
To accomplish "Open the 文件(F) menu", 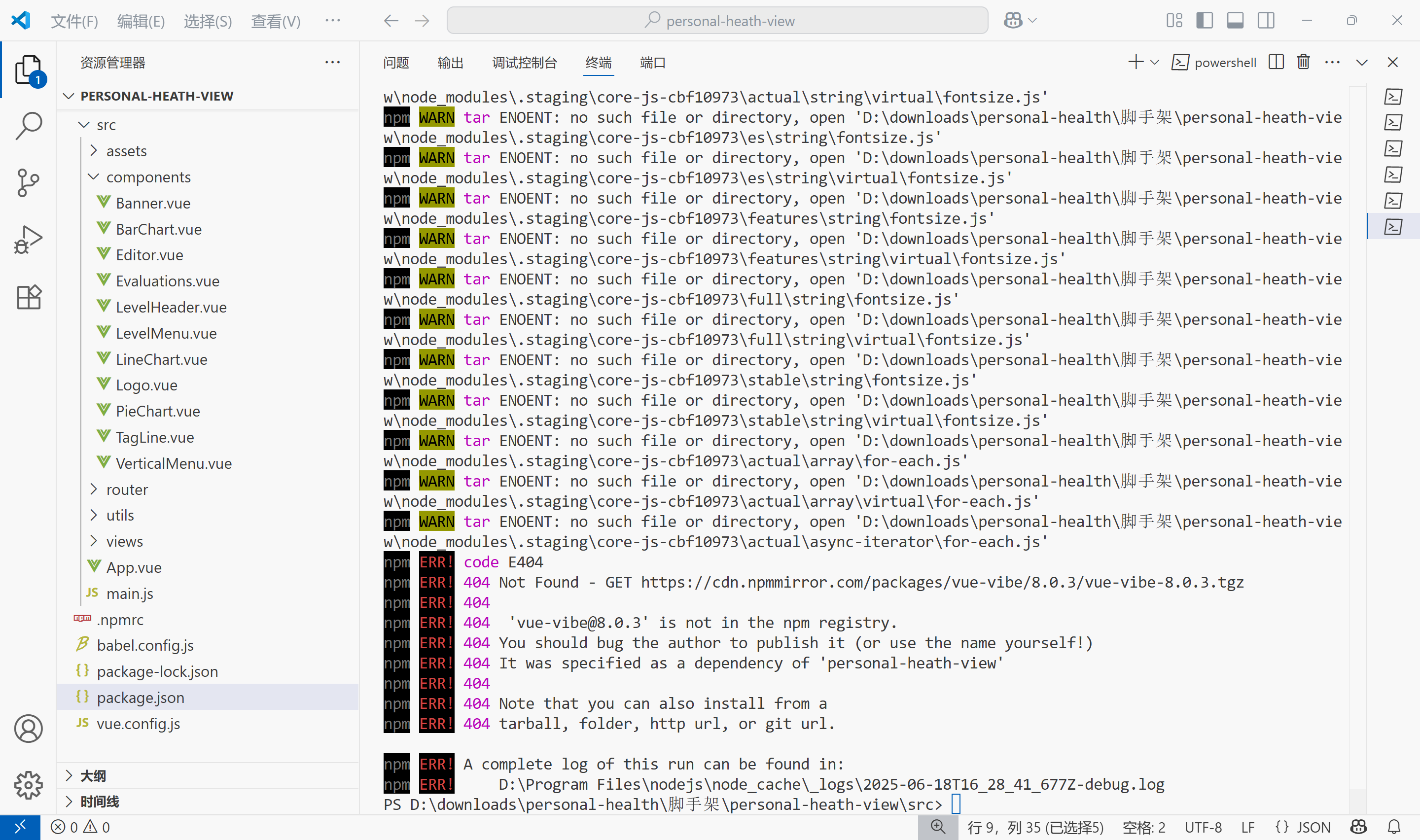I will (x=74, y=21).
